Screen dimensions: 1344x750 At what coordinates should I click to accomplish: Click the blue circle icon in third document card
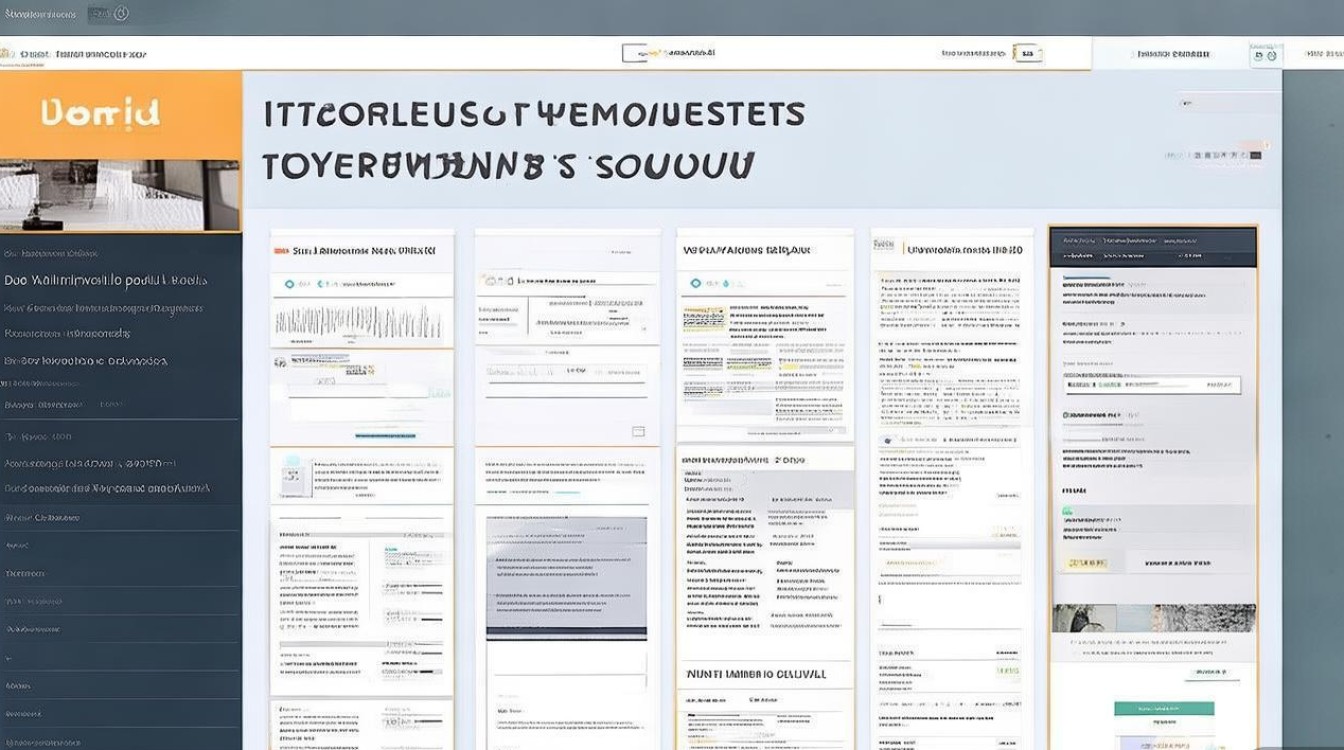click(696, 284)
